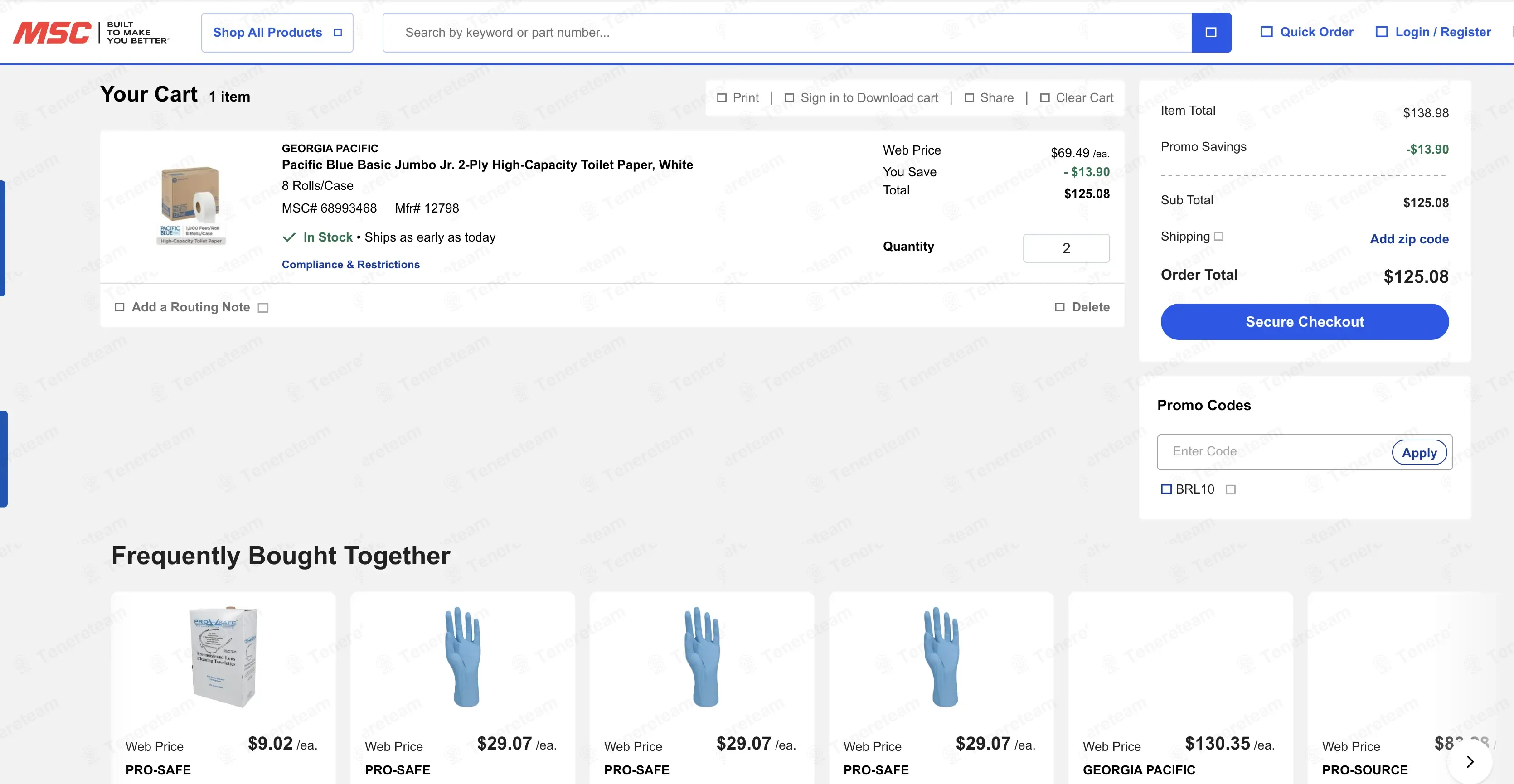
Task: Click the Order Total $125.08 value
Action: (1416, 276)
